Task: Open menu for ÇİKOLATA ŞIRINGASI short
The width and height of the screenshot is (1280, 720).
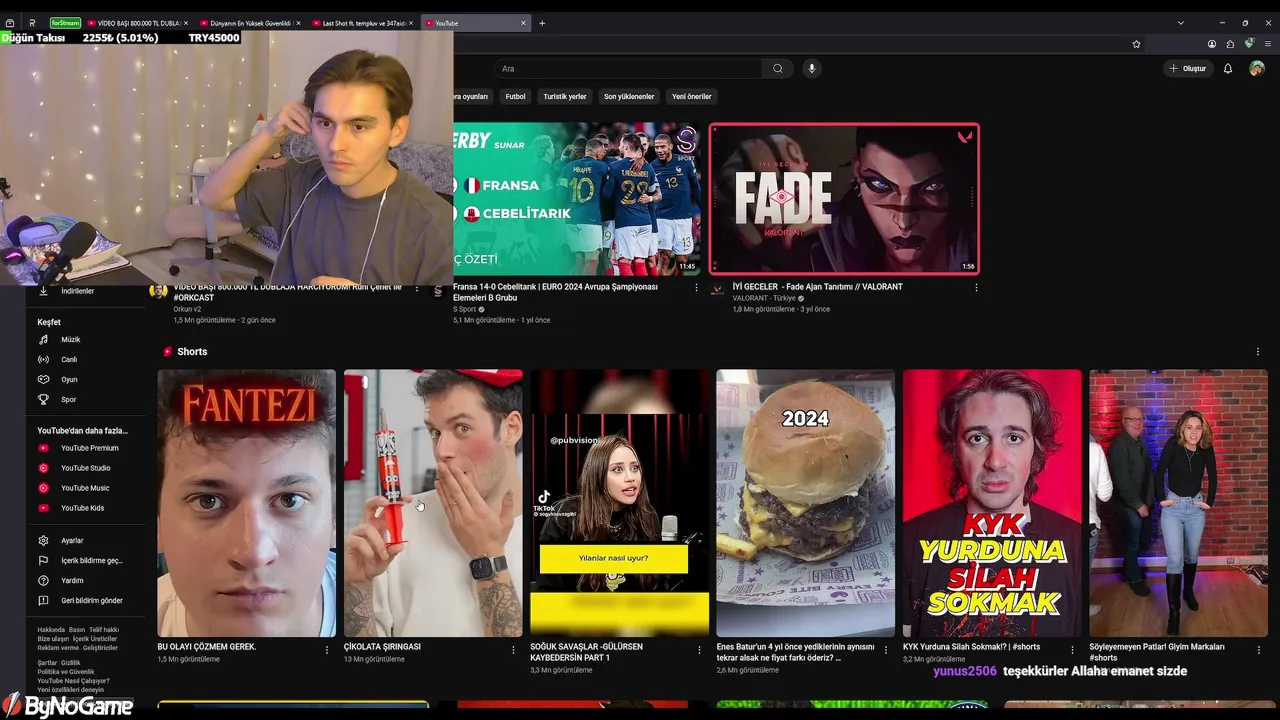Action: click(513, 650)
